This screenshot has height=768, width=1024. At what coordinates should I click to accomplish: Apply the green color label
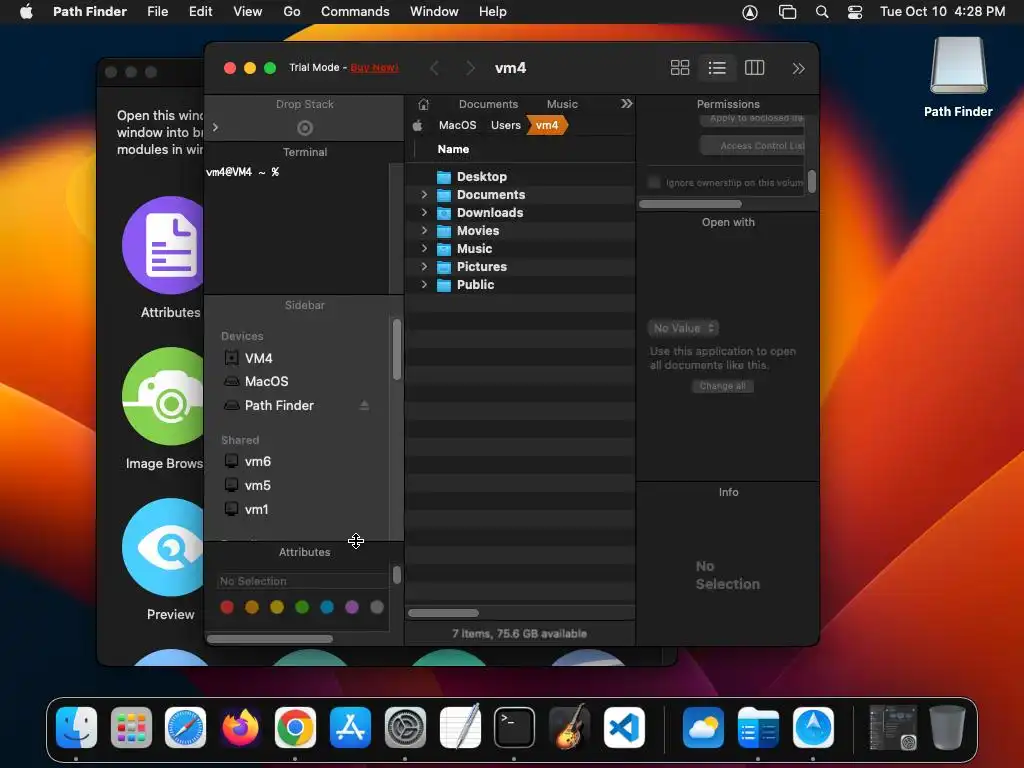pyautogui.click(x=302, y=607)
